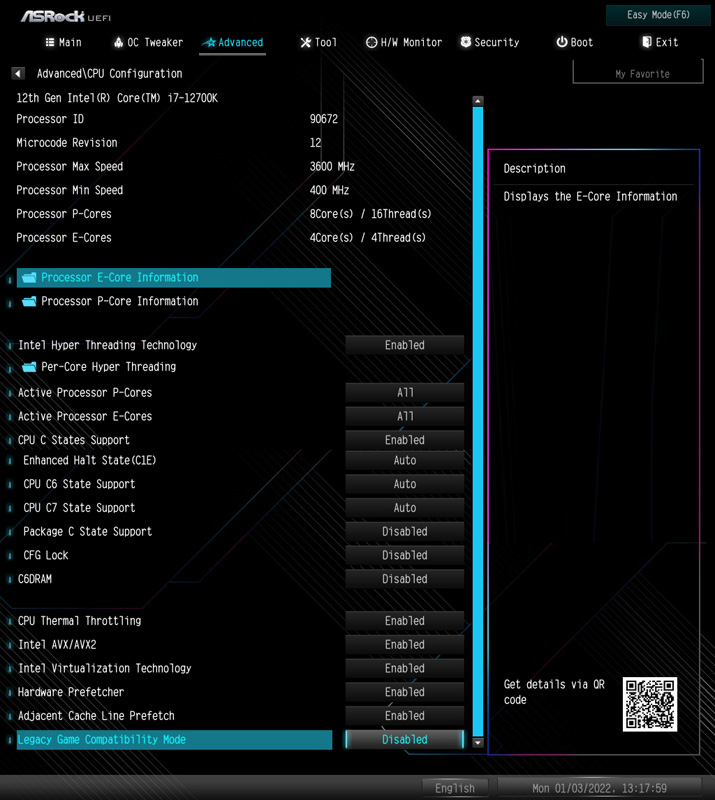This screenshot has width=715, height=800.
Task: Toggle CPU Thermal Throttling value
Action: coord(405,621)
